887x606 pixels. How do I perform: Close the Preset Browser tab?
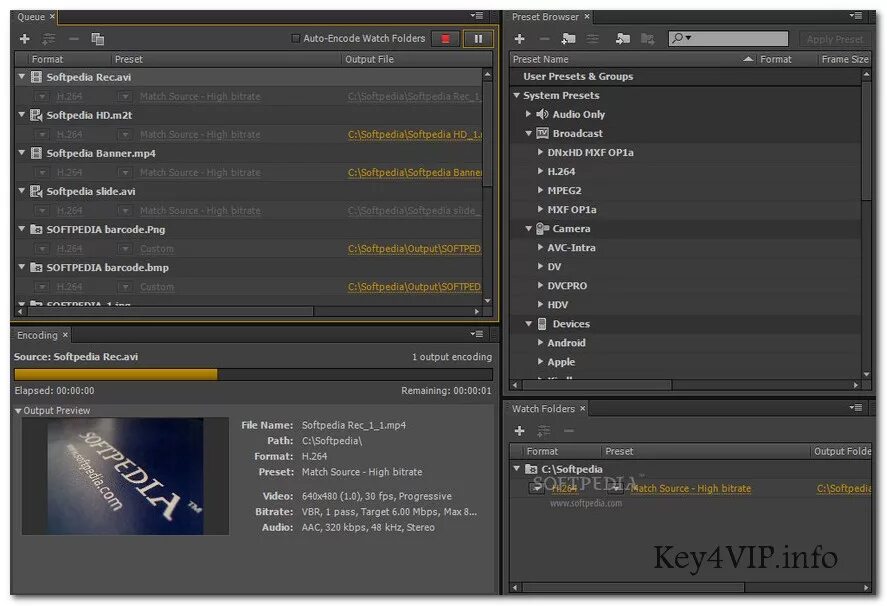point(587,16)
